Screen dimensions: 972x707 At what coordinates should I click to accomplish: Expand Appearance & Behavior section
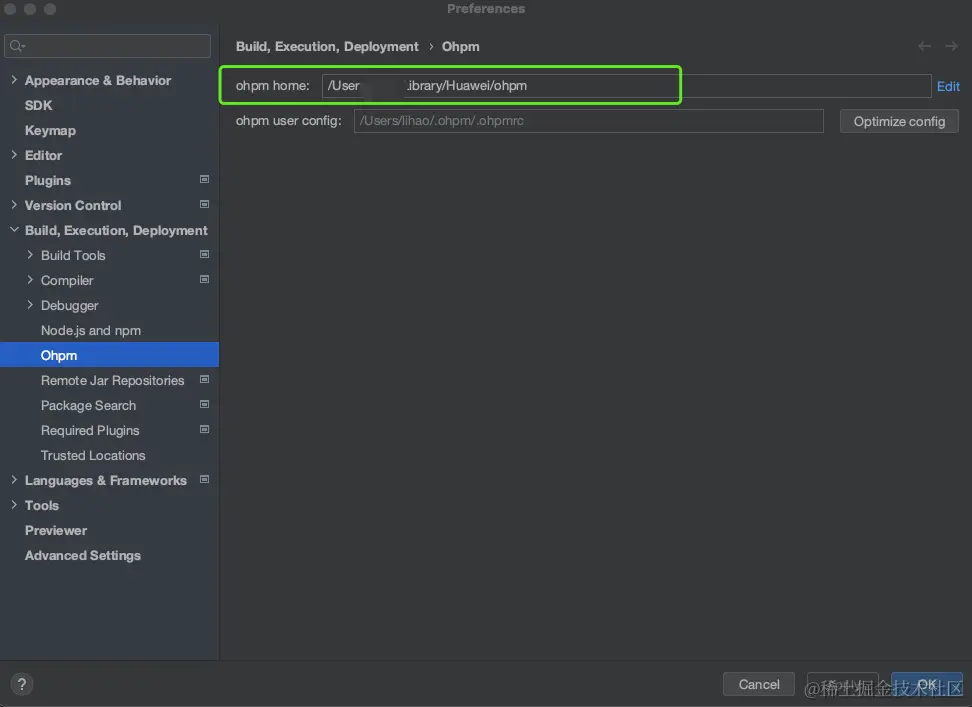coord(14,80)
